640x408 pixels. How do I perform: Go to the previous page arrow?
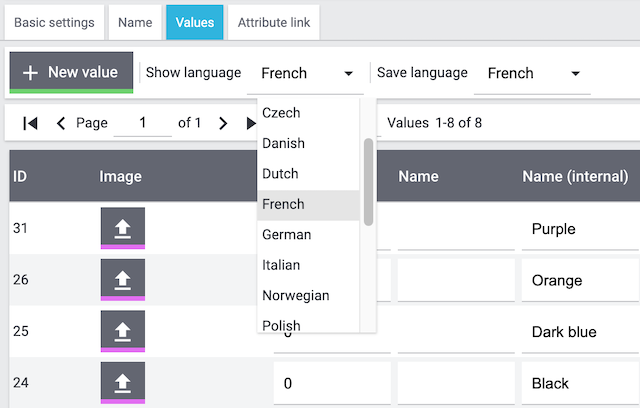tap(61, 123)
